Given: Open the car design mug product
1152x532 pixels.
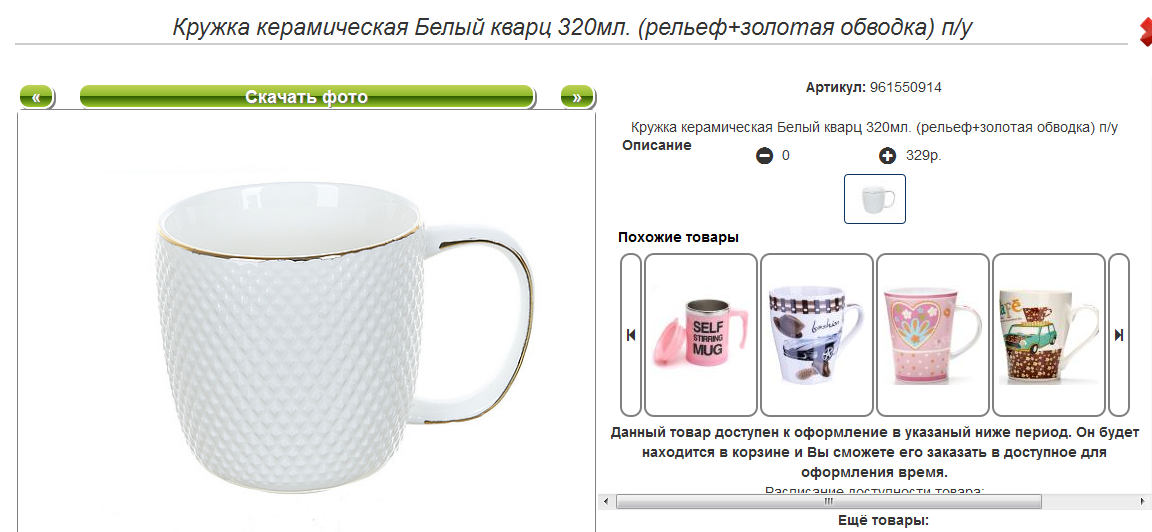Looking at the screenshot, I should pos(817,335).
